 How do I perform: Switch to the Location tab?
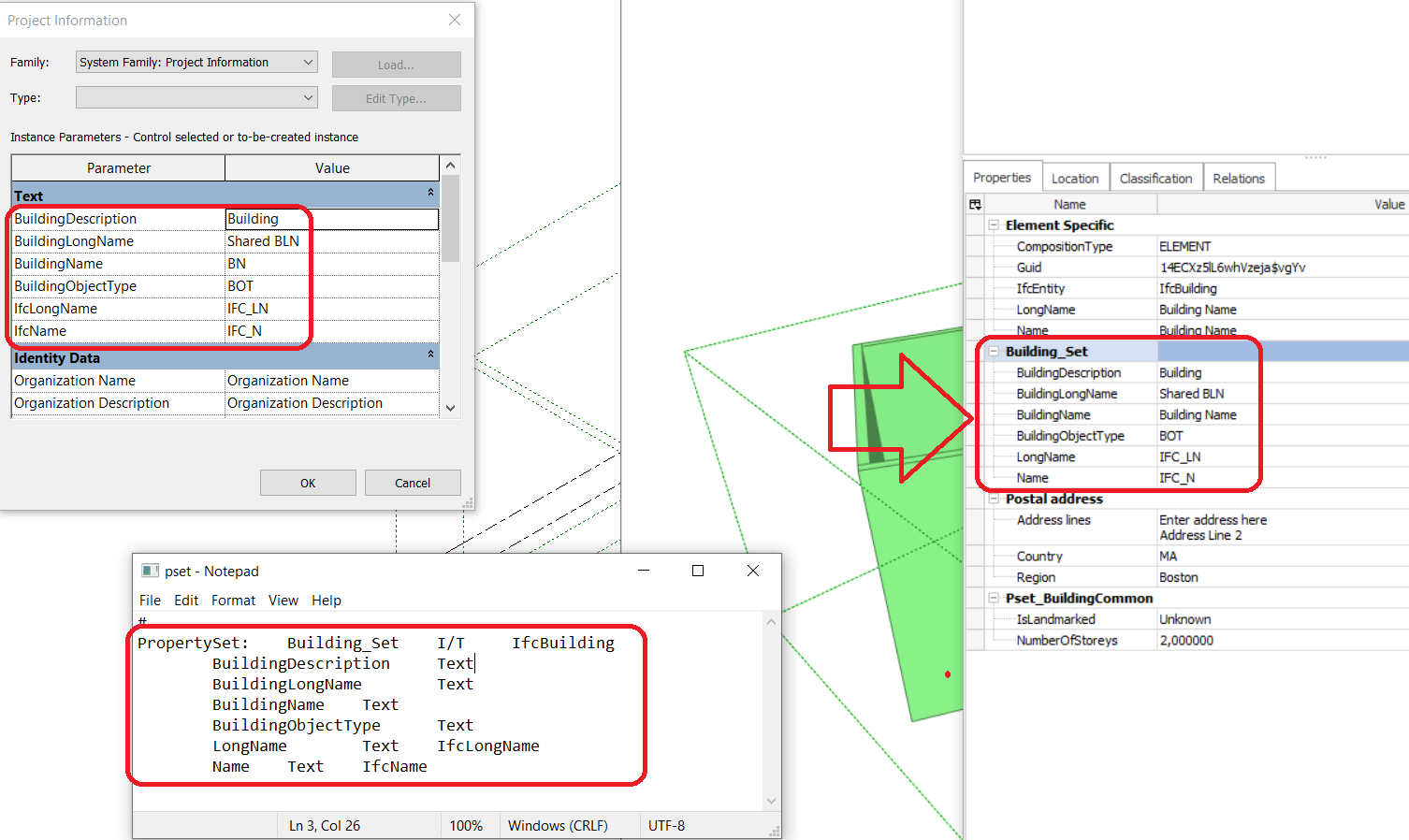1075,177
